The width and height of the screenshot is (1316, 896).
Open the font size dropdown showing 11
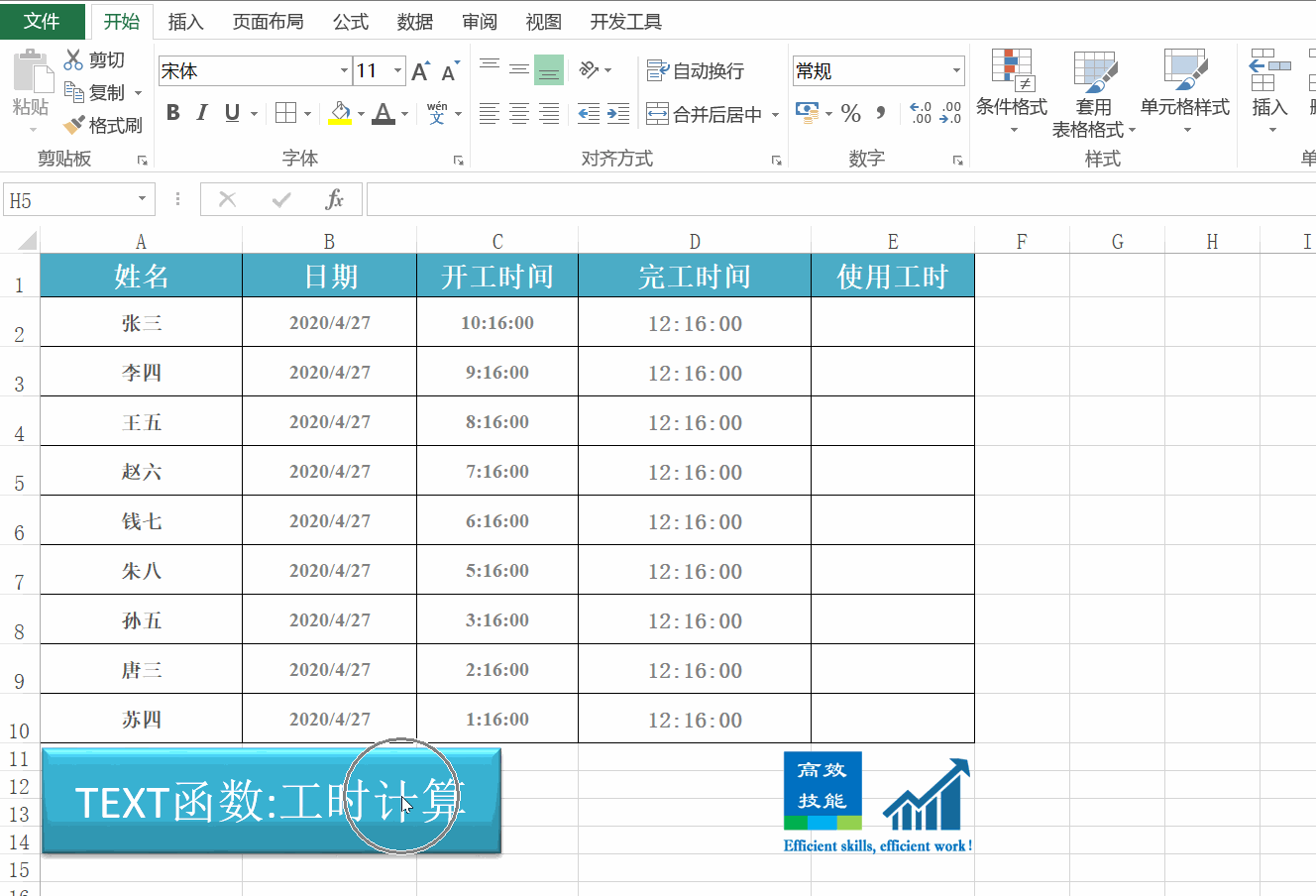tap(398, 70)
